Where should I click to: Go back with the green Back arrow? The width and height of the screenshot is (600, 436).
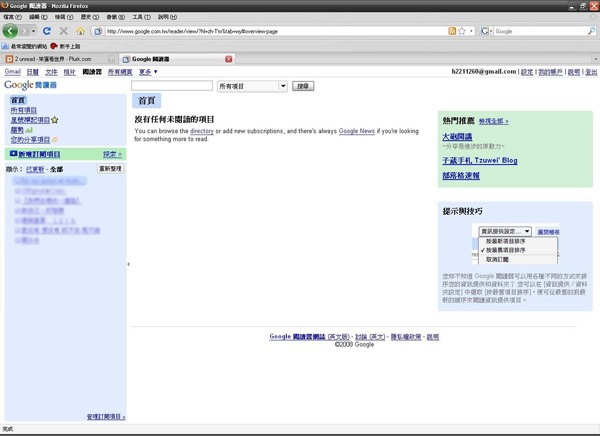[10, 31]
